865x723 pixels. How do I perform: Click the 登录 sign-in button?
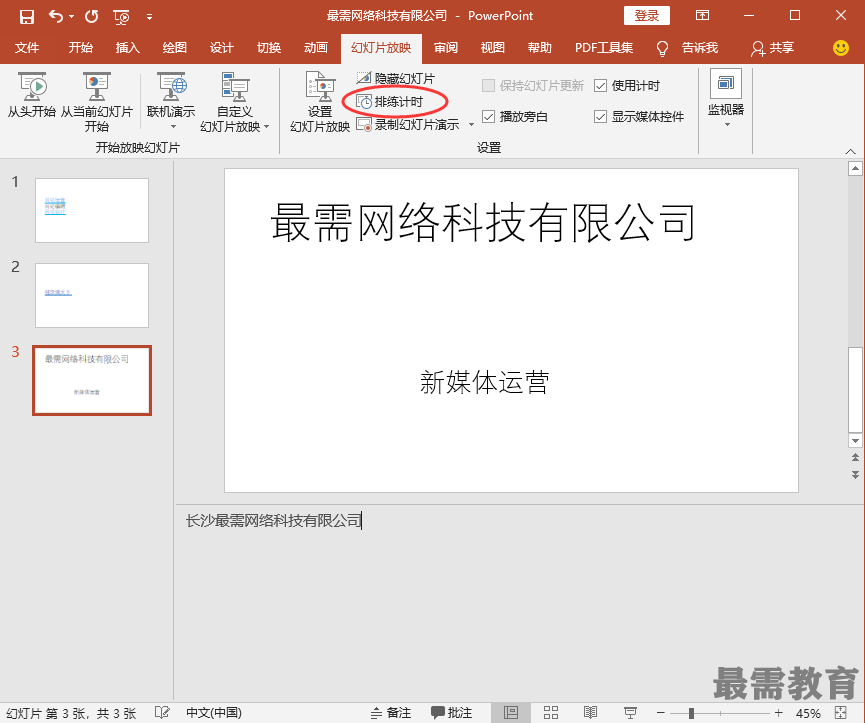click(x=647, y=15)
